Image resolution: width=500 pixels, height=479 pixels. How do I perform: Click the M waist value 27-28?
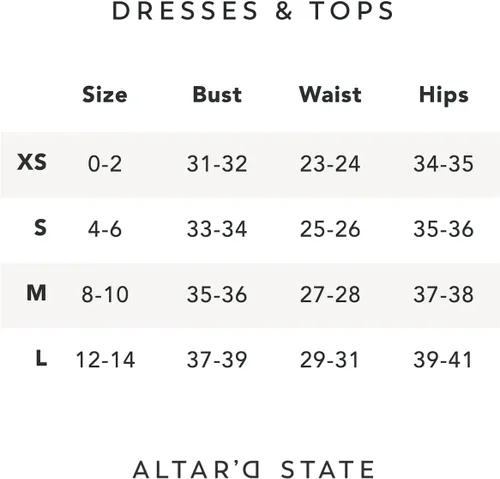click(x=330, y=294)
